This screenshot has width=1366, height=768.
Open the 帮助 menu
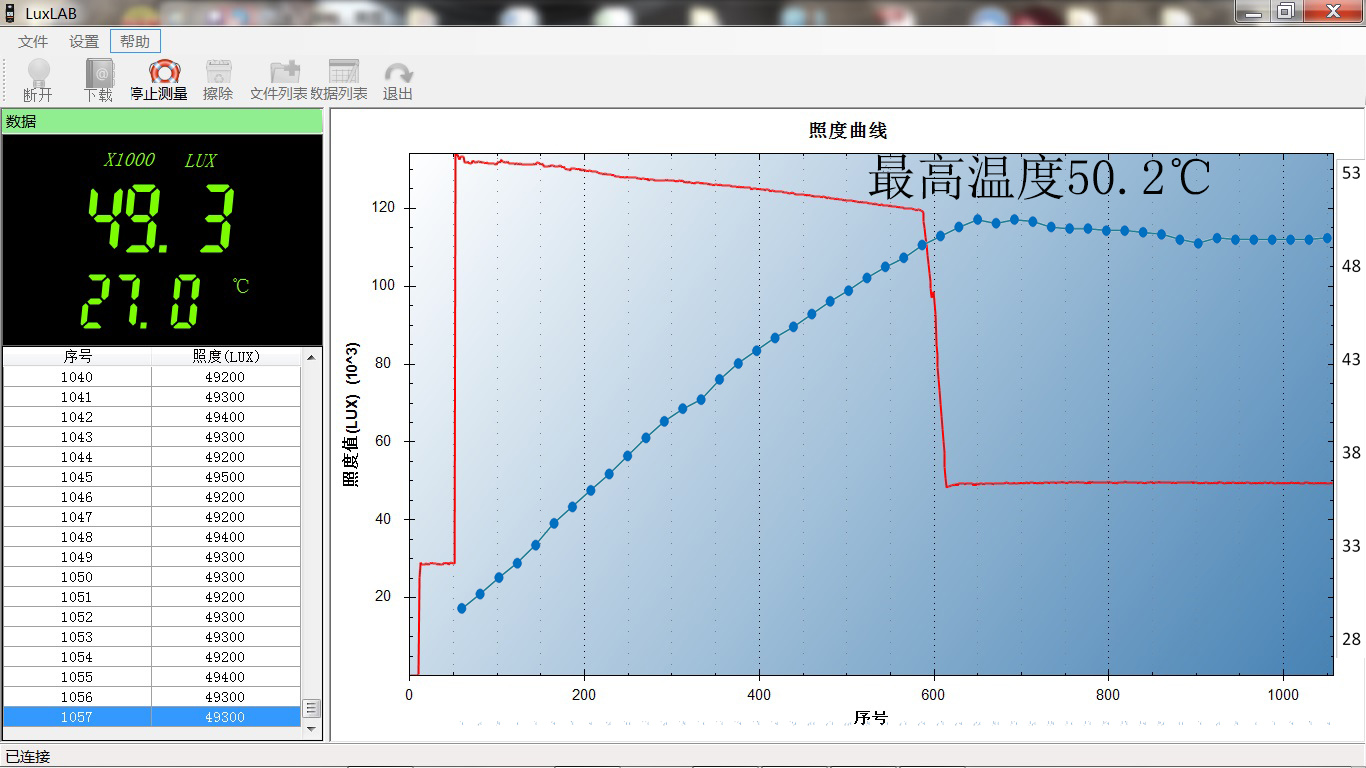(x=135, y=42)
